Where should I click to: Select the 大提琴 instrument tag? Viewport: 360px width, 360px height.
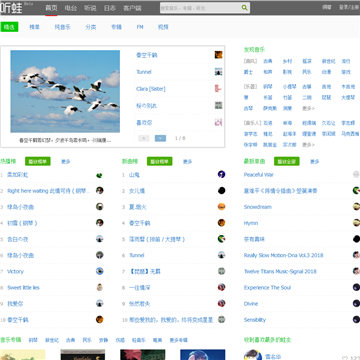(x=348, y=97)
